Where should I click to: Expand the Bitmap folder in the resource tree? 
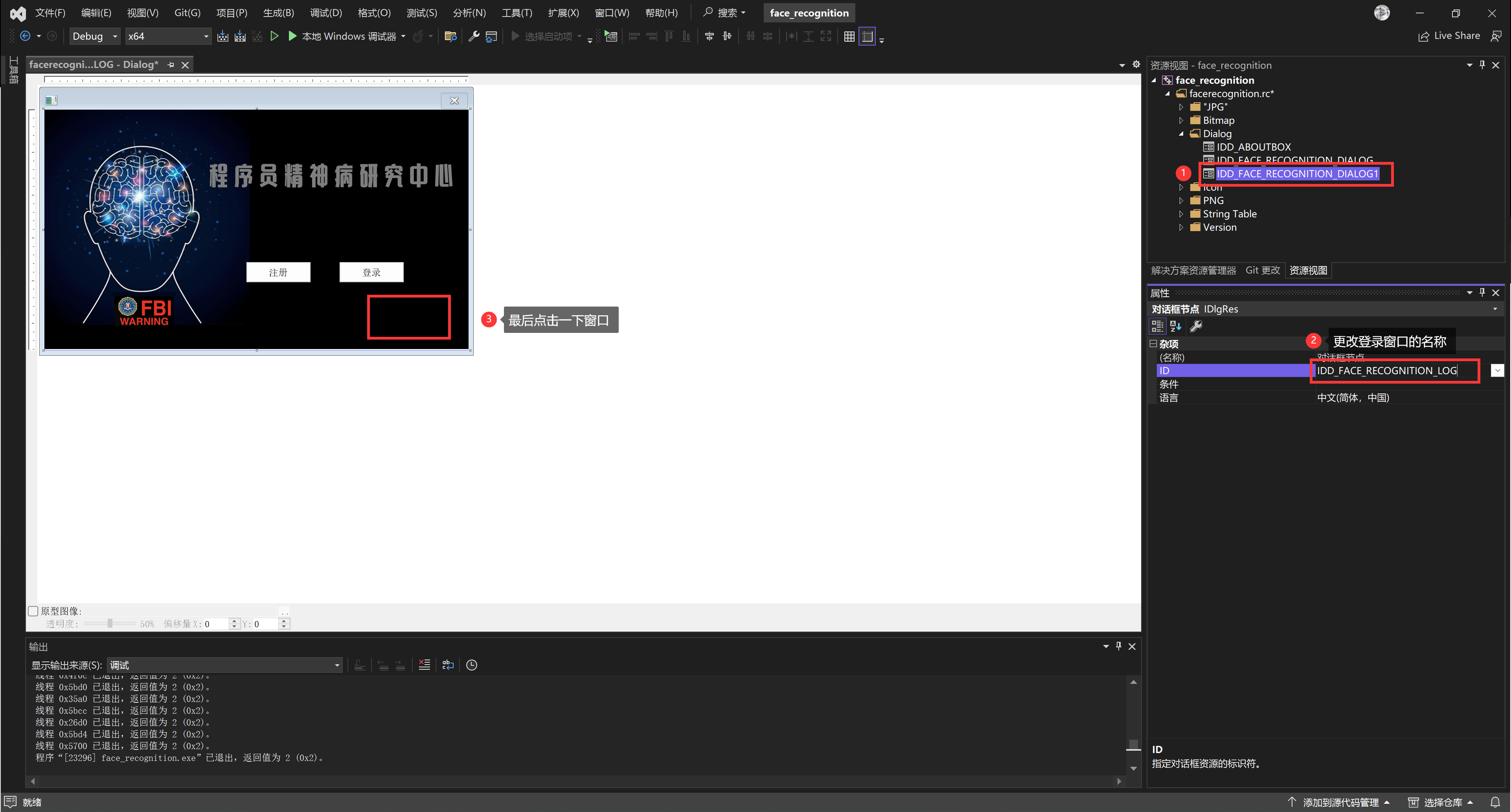(1181, 120)
